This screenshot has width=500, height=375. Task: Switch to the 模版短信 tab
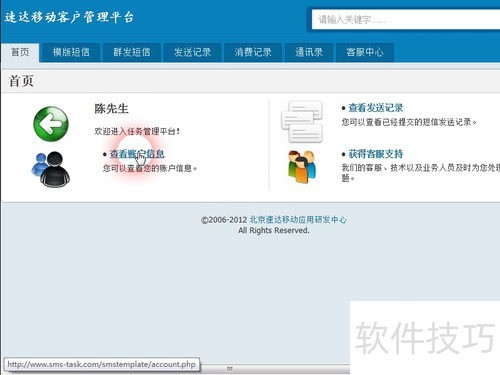[x=71, y=52]
